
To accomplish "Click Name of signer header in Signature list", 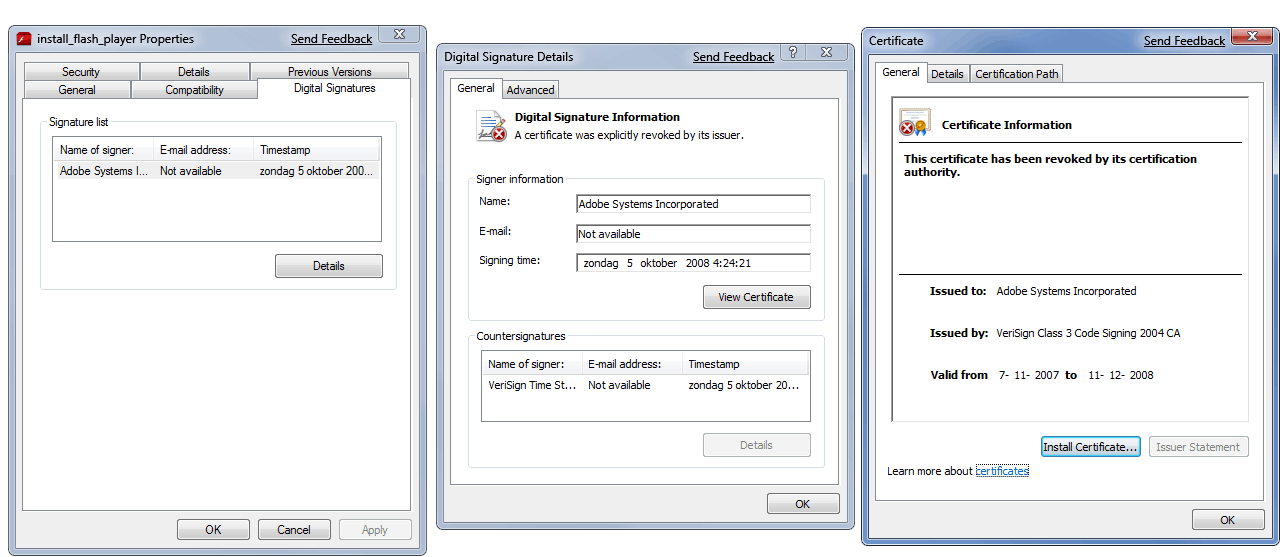I will (103, 150).
